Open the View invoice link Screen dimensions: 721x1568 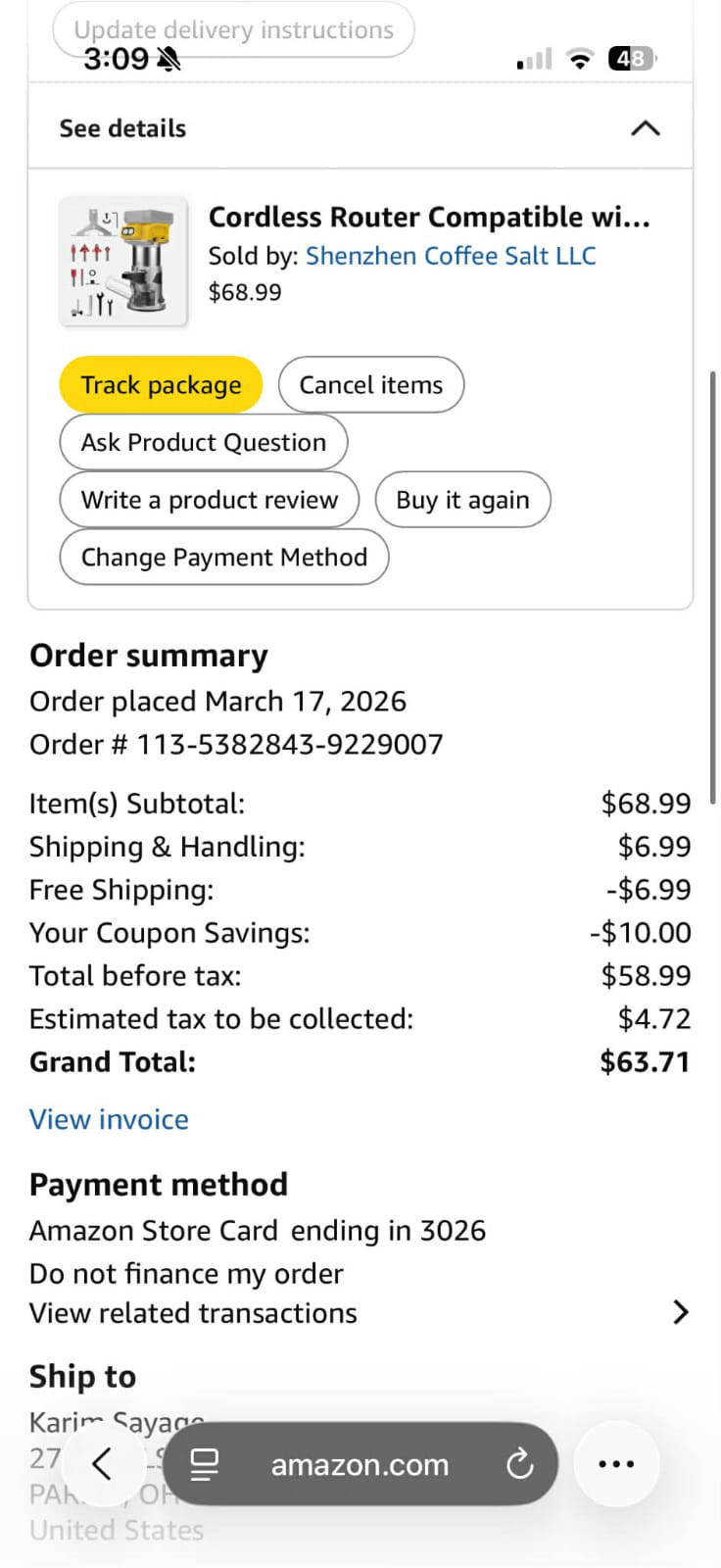[x=109, y=1119]
